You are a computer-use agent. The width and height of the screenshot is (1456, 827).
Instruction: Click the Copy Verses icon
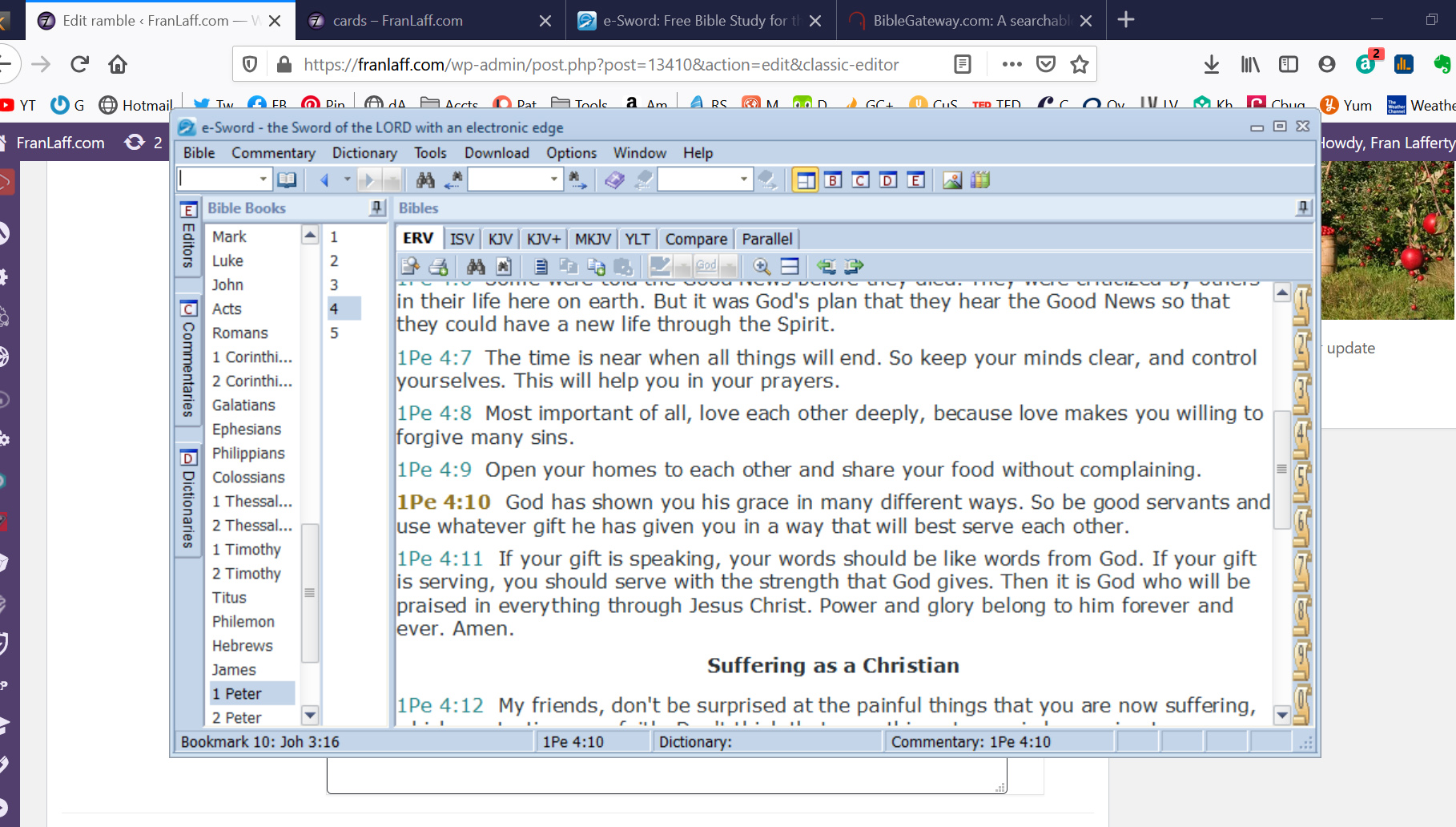pyautogui.click(x=596, y=266)
